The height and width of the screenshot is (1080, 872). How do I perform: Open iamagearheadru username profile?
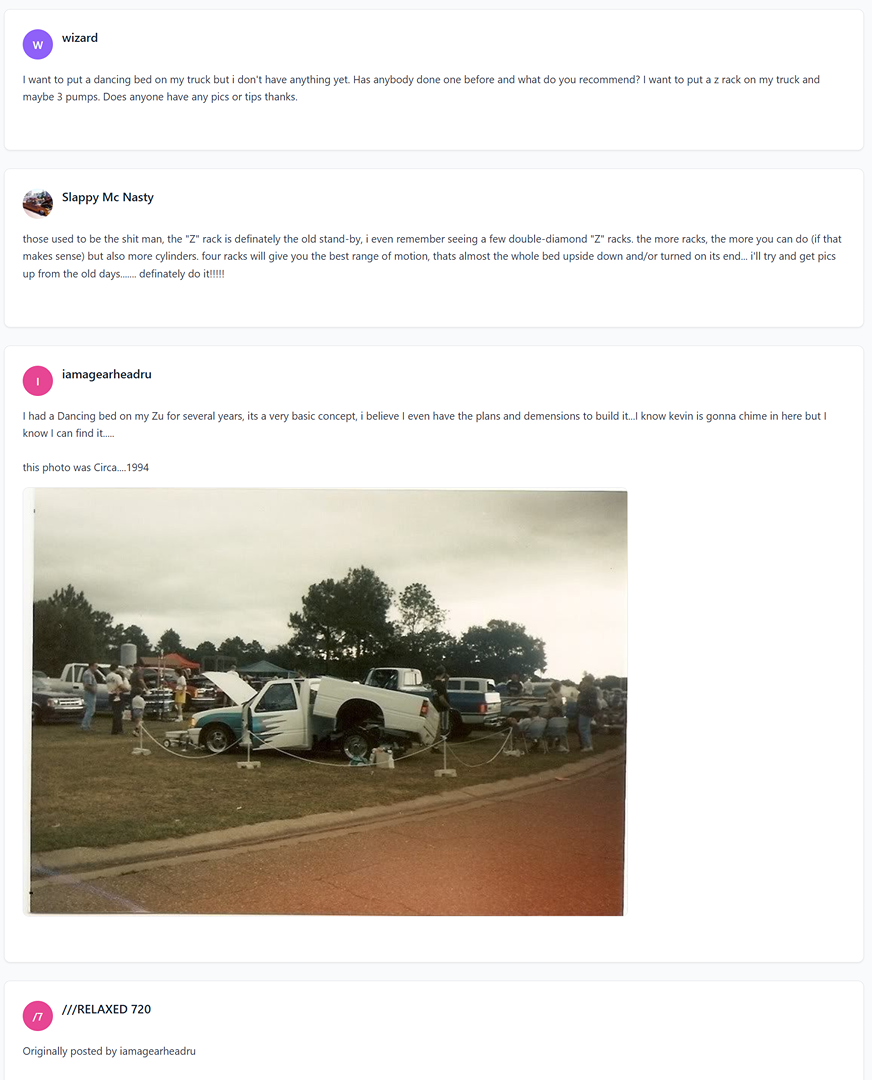pos(107,374)
